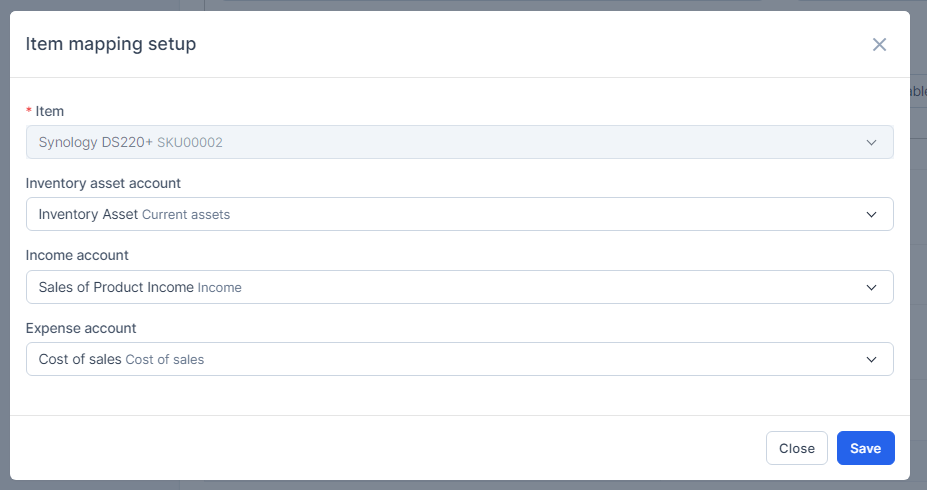Click the Item mapping setup title
The image size is (927, 490).
pos(110,44)
